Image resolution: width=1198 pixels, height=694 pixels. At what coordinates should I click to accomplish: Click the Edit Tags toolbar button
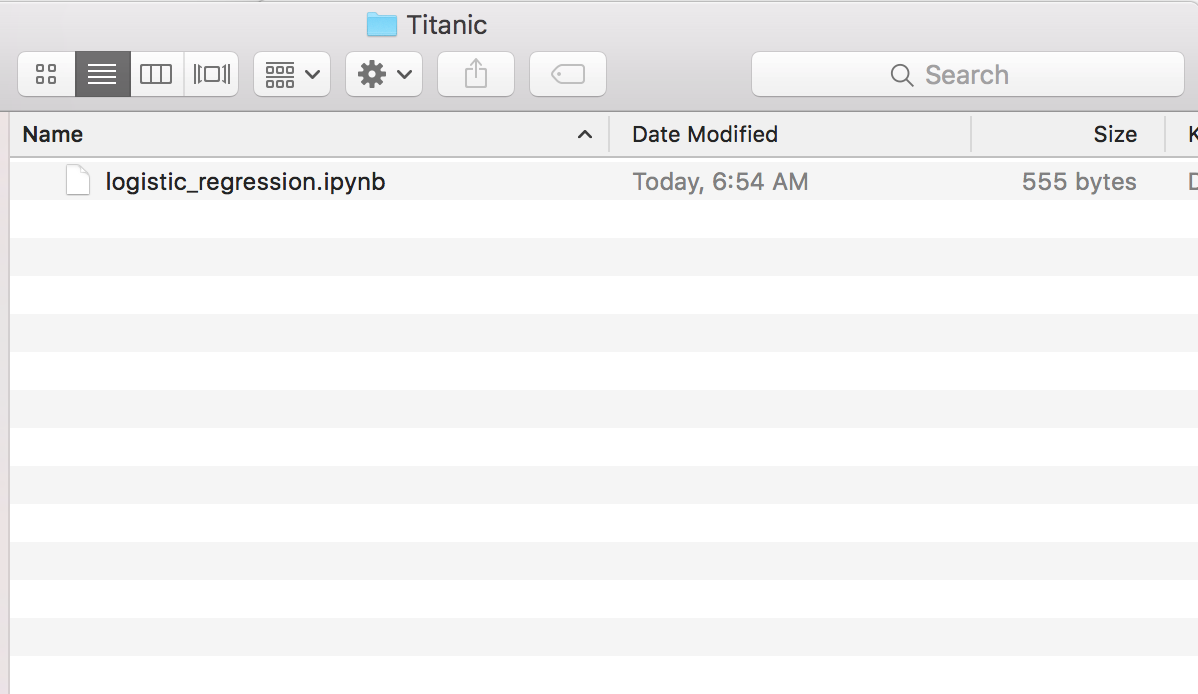click(567, 74)
